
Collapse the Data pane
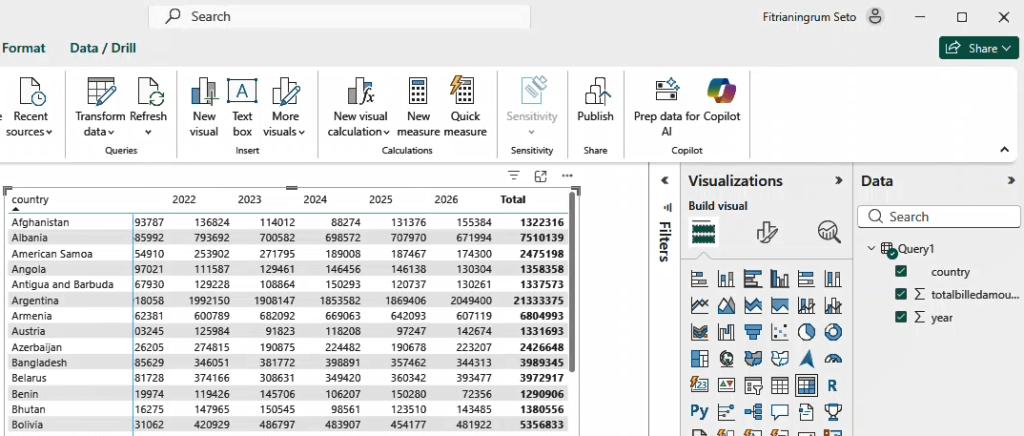point(1011,181)
